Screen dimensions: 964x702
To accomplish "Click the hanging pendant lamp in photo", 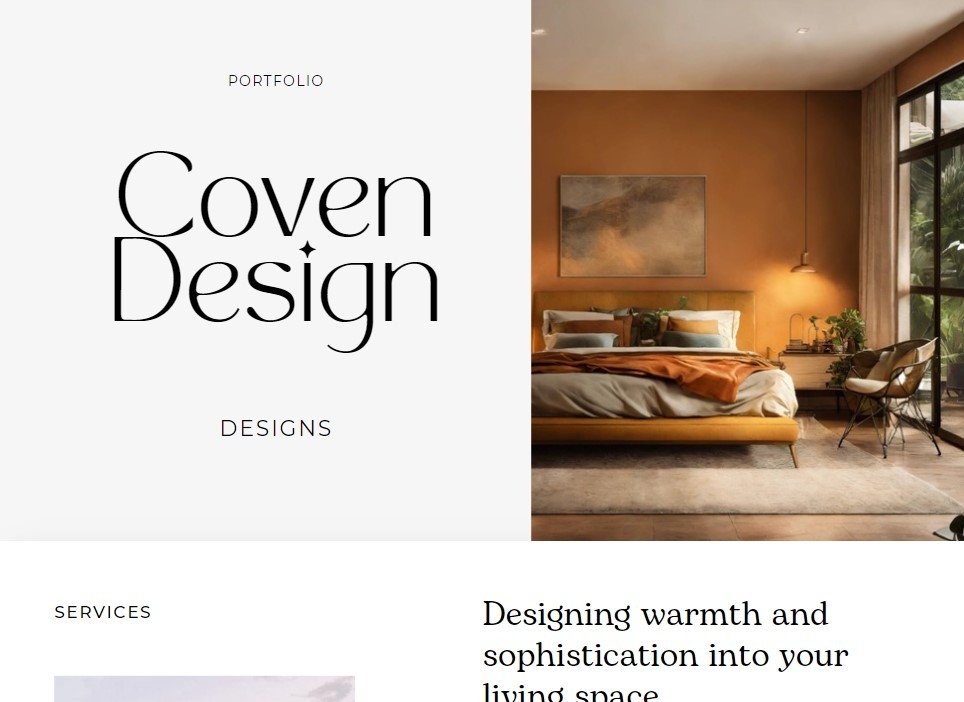I will (804, 263).
